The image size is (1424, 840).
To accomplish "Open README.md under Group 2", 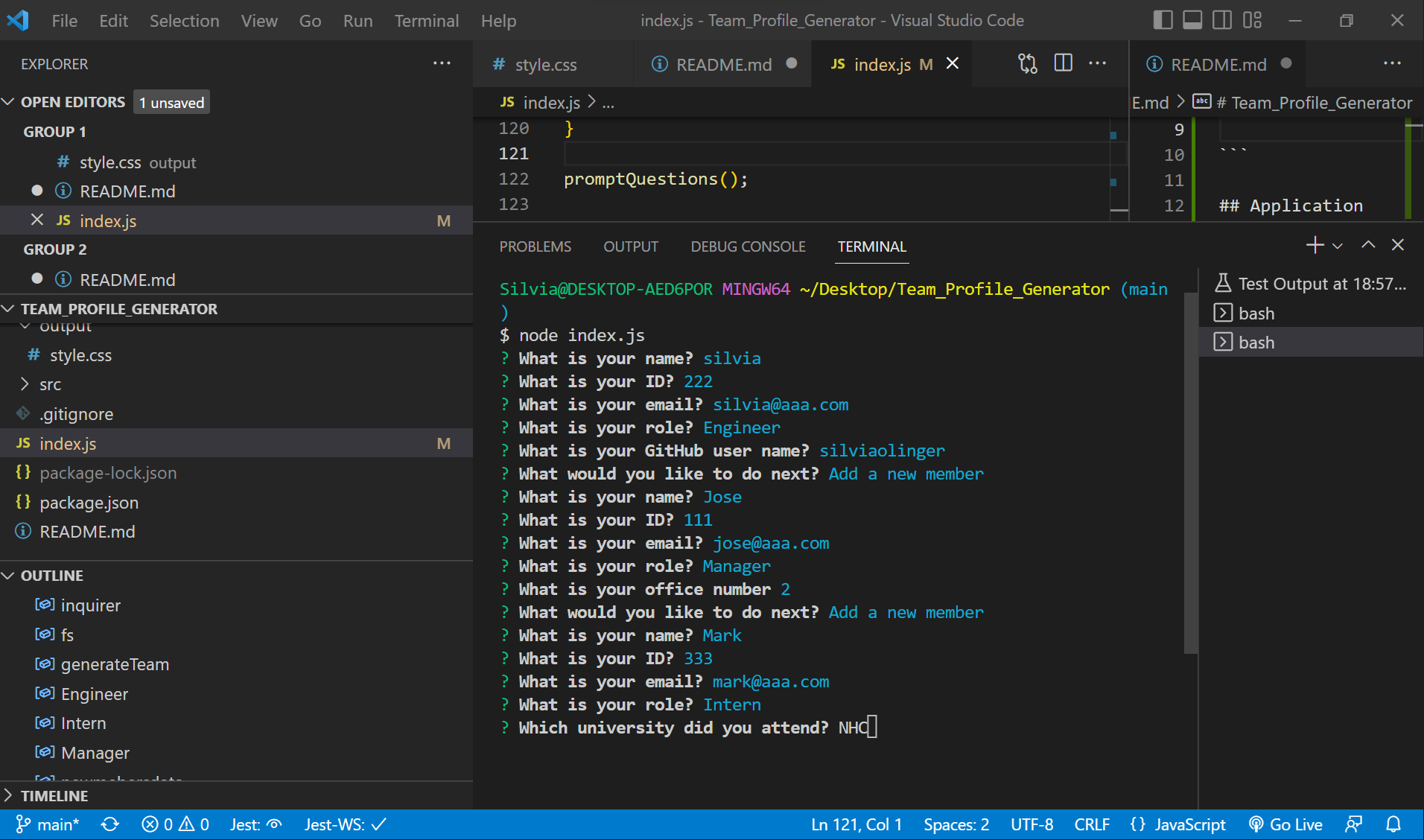I will click(x=237, y=280).
